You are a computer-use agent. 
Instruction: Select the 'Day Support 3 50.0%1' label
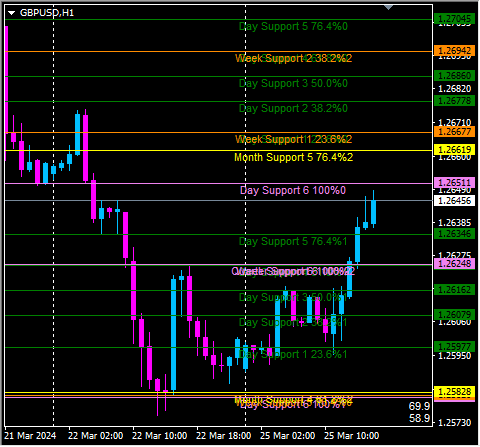tap(293, 297)
